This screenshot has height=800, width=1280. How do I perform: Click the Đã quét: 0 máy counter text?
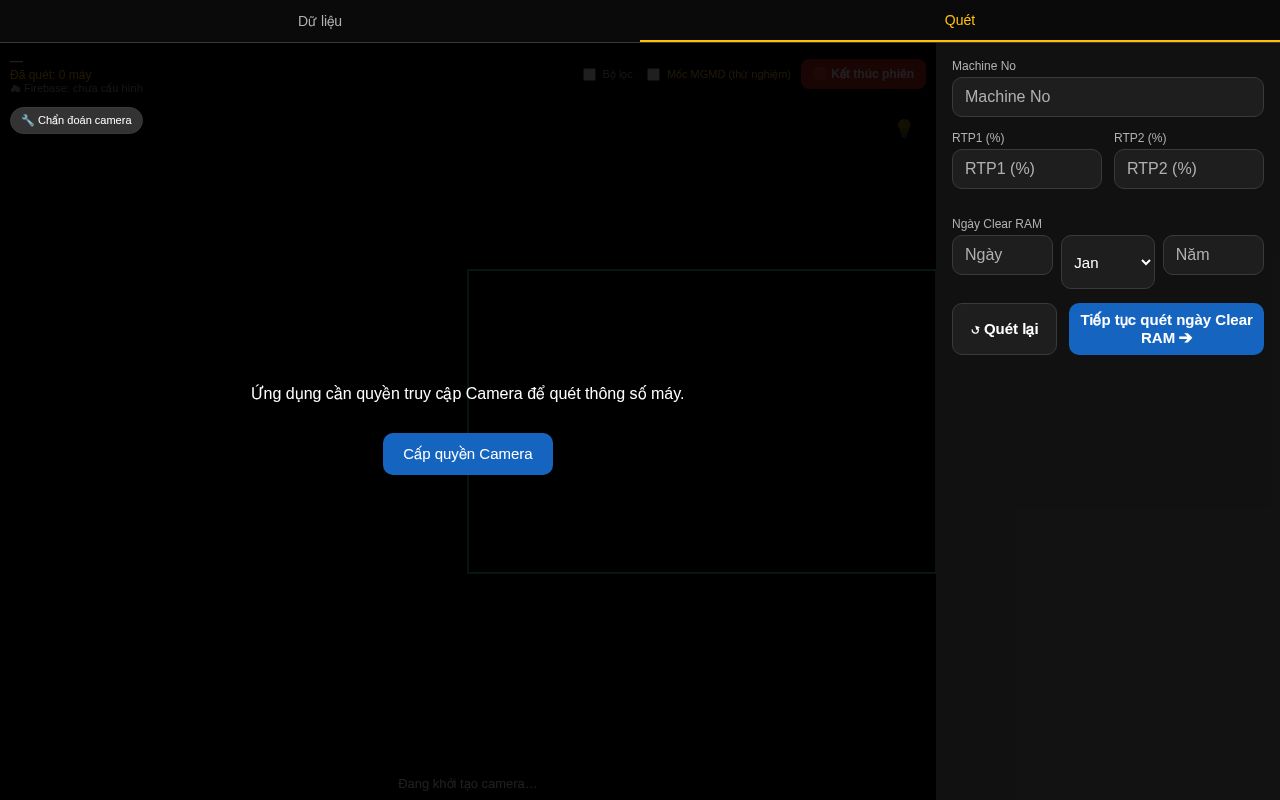(51, 75)
